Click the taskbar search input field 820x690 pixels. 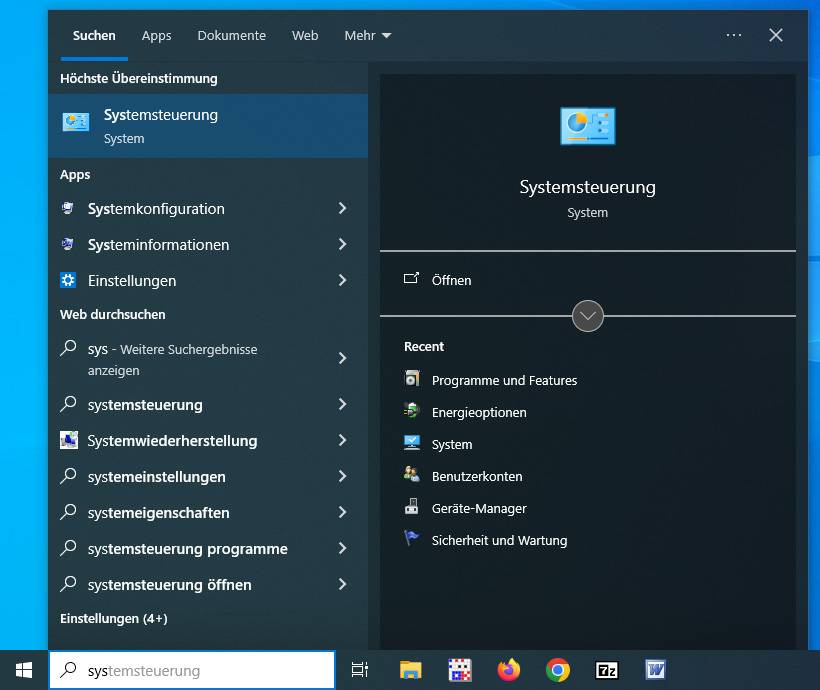tap(200, 670)
